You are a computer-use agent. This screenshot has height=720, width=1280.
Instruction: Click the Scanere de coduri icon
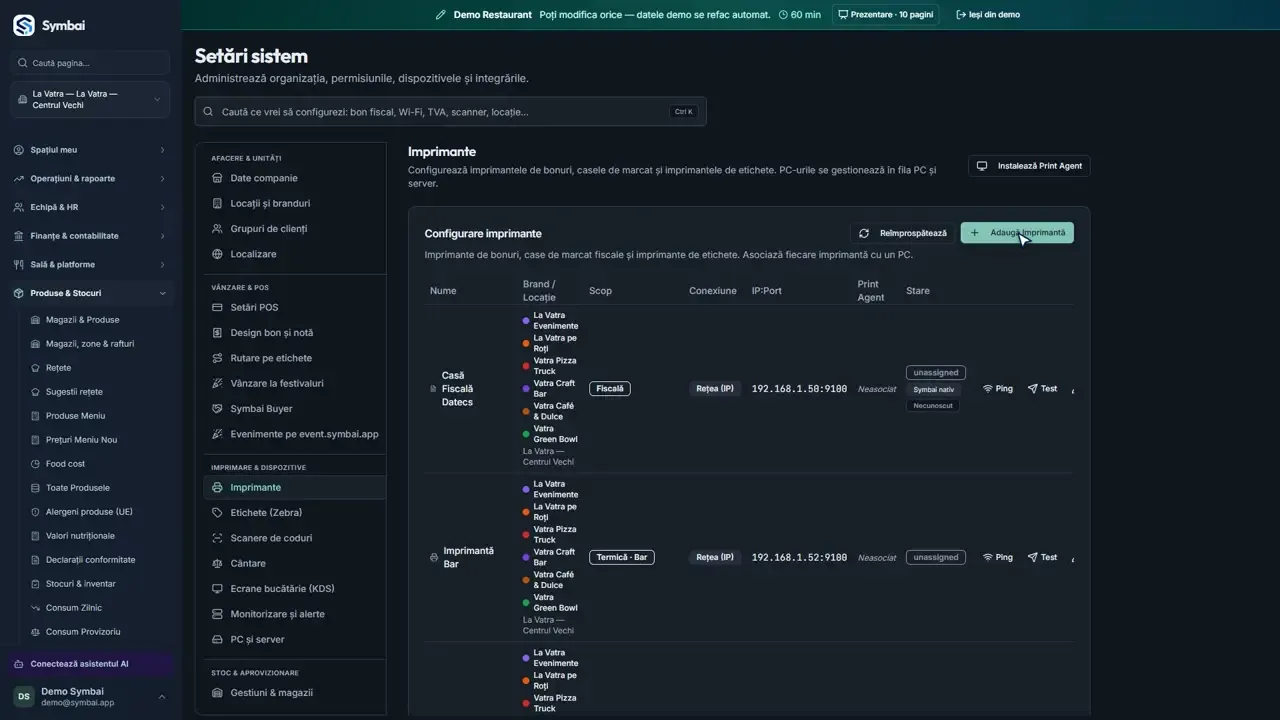coord(217,538)
